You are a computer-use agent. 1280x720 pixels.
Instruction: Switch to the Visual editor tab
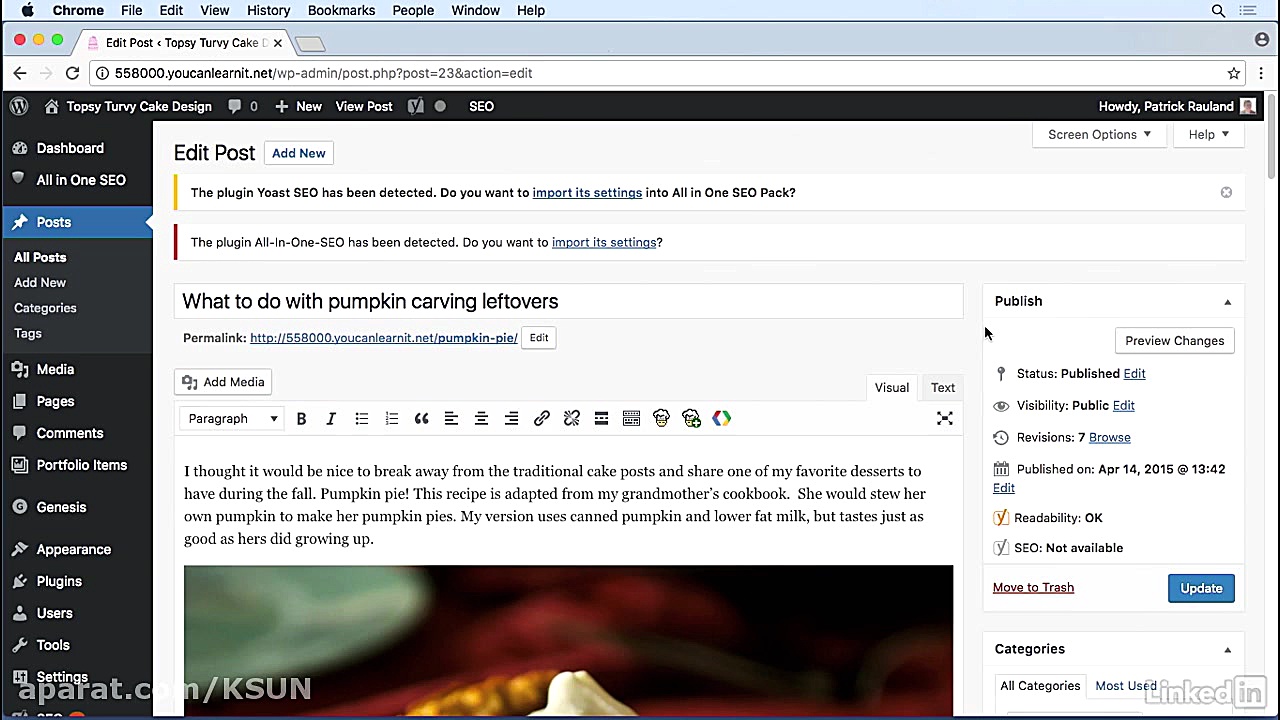point(892,388)
